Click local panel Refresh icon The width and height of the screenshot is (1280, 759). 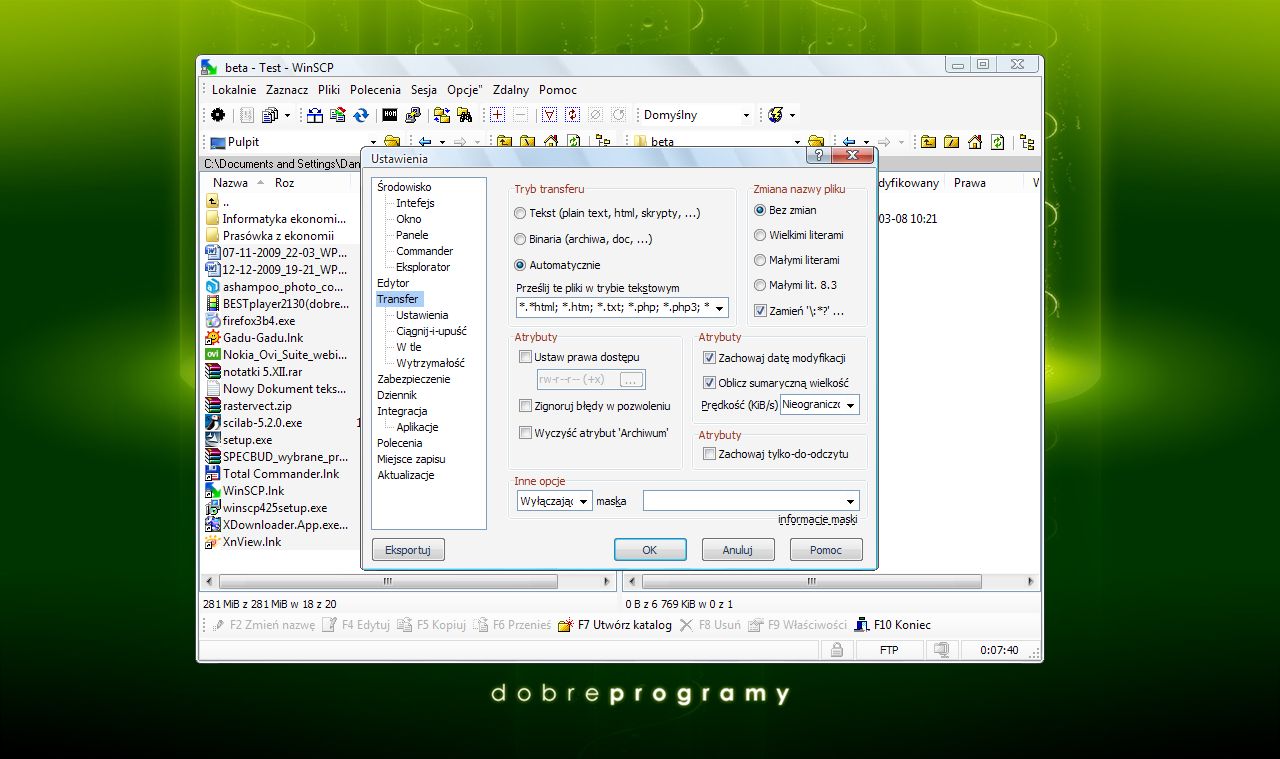(573, 142)
